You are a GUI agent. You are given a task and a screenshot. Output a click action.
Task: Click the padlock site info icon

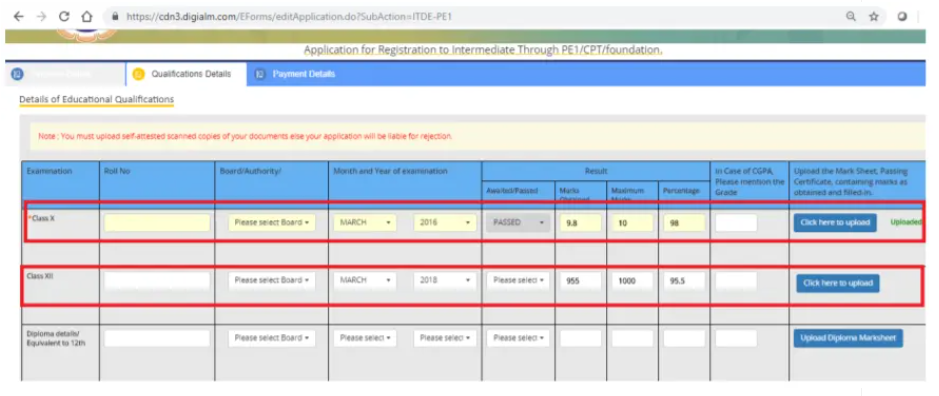[x=116, y=17]
